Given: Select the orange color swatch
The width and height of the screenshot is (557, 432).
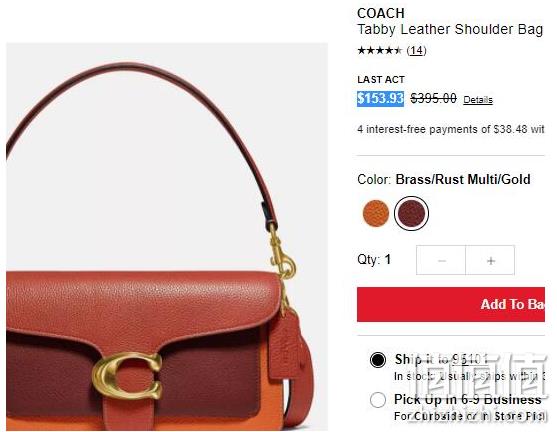Looking at the screenshot, I should click(376, 213).
